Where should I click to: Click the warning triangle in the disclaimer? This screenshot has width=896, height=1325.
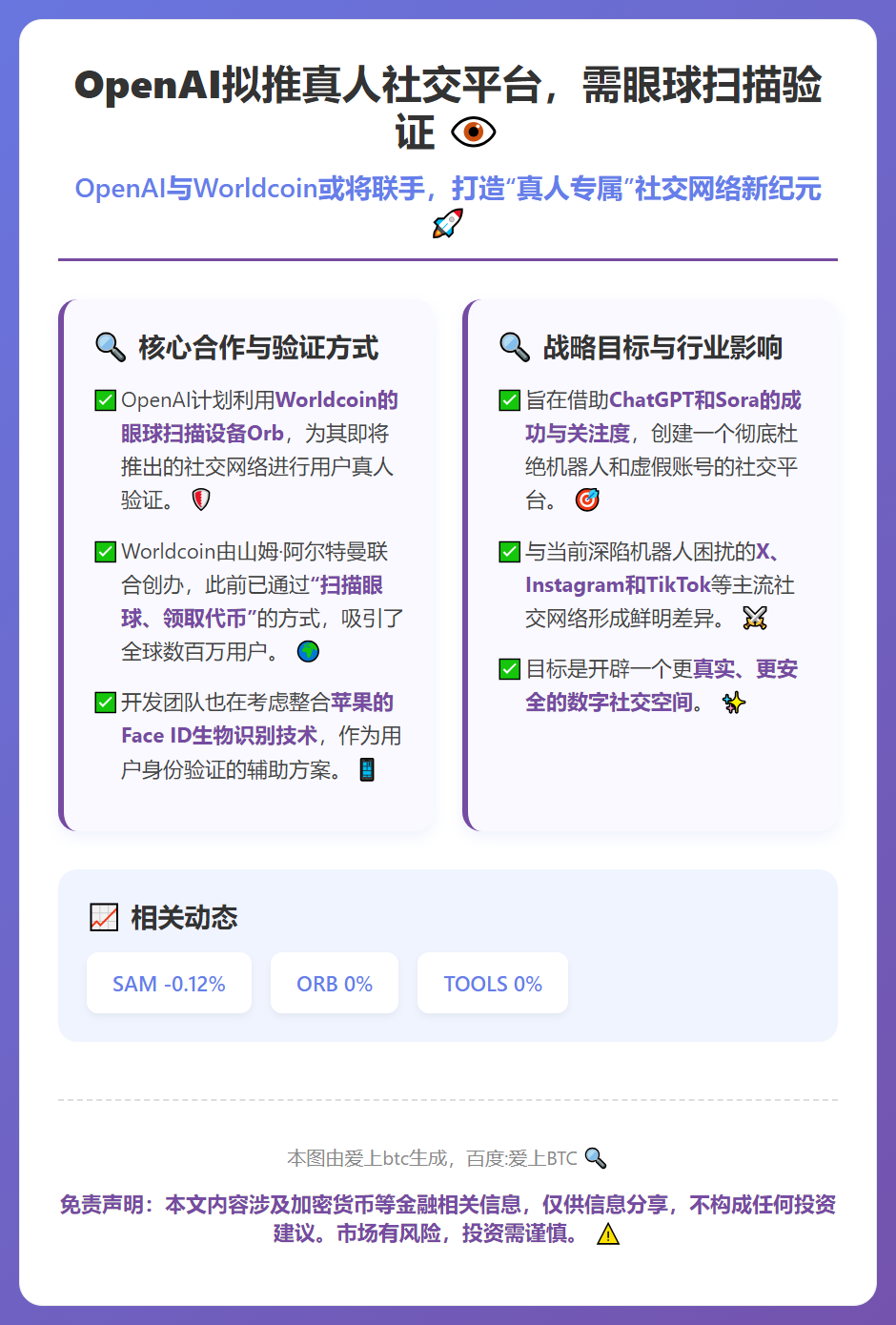608,1234
